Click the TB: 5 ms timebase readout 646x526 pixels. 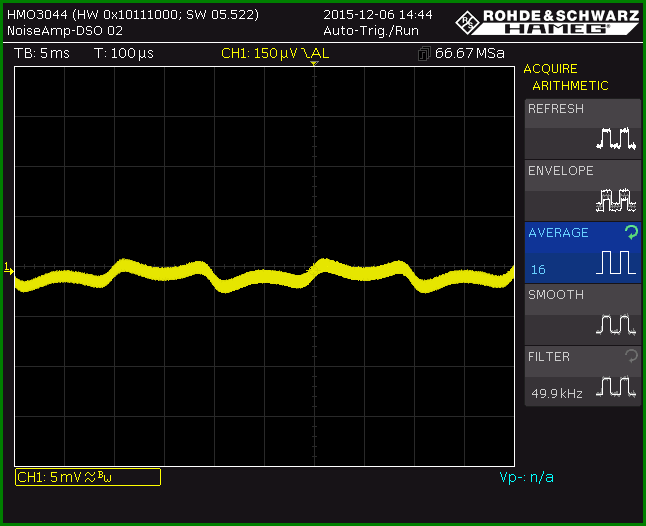pos(42,53)
